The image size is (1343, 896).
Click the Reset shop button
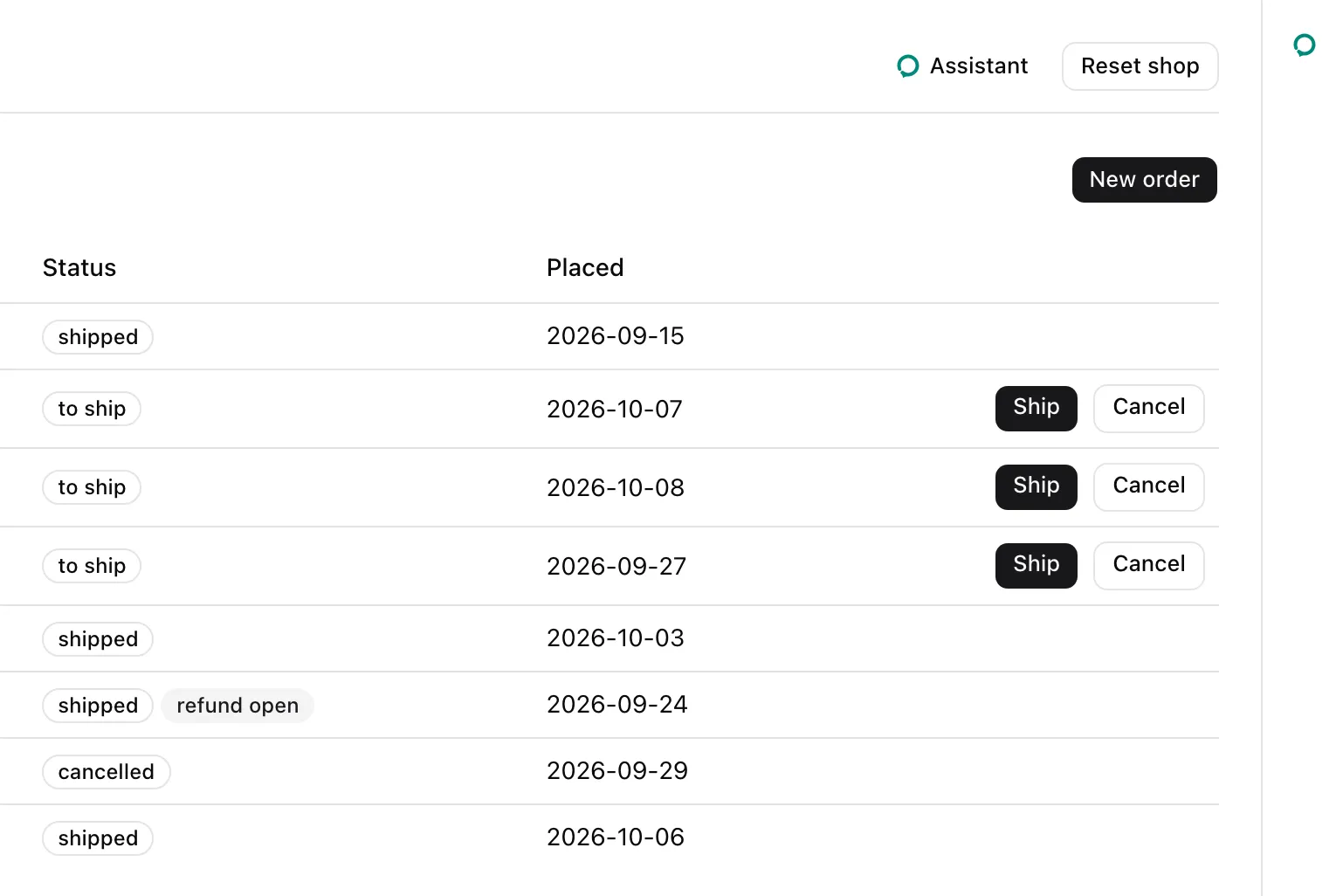click(1140, 66)
